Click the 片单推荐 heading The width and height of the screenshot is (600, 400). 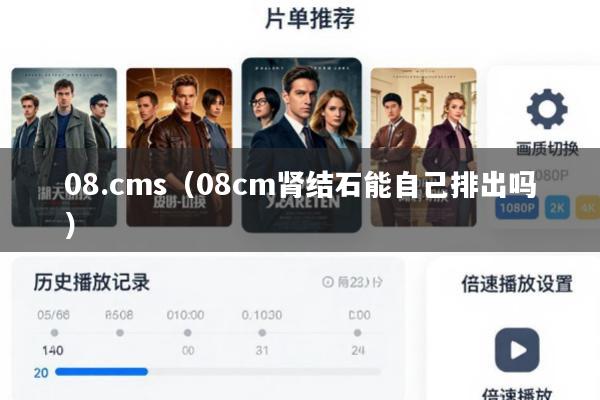310,18
